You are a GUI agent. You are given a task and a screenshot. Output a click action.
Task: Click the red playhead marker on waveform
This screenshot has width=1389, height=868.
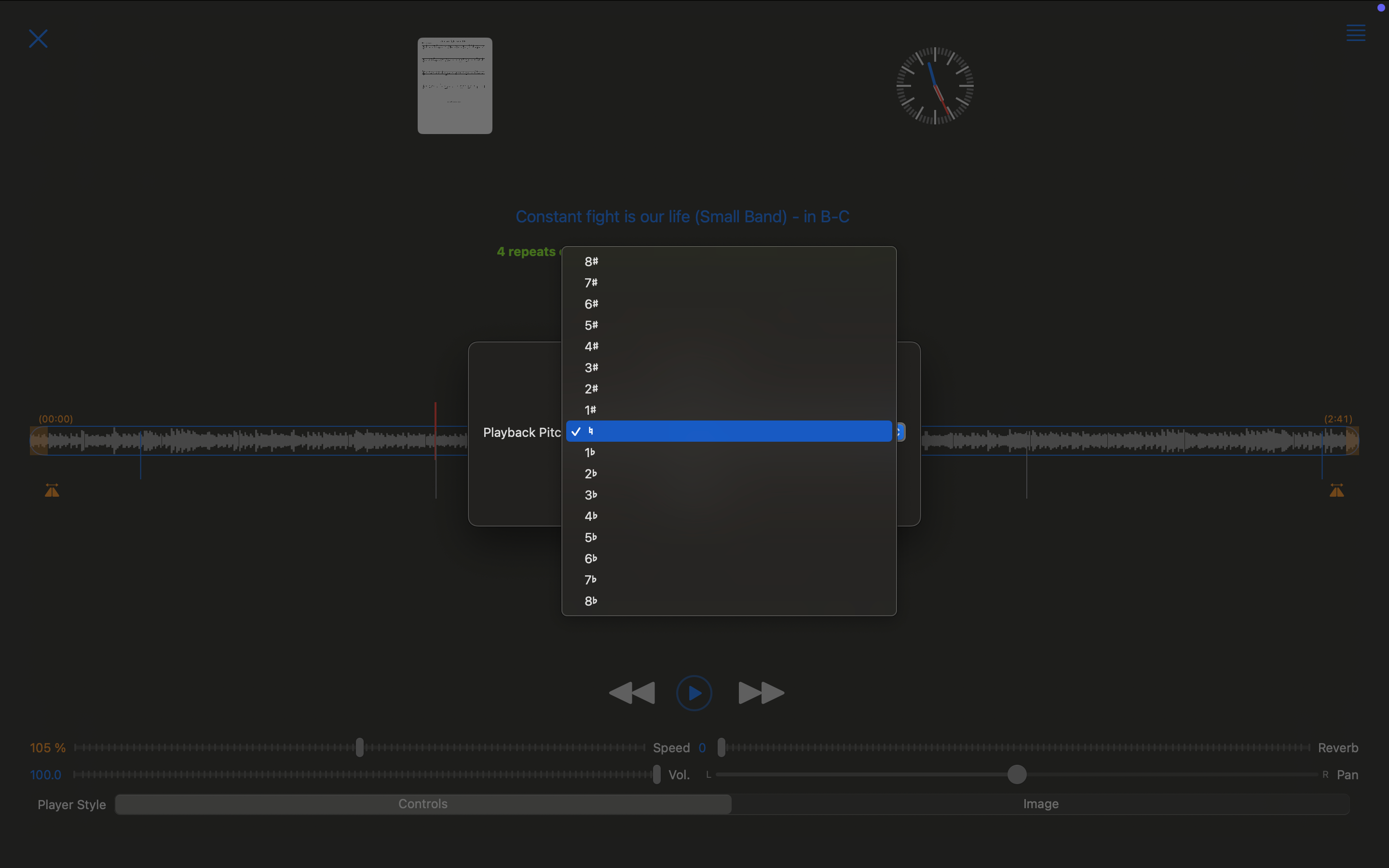coord(436,431)
